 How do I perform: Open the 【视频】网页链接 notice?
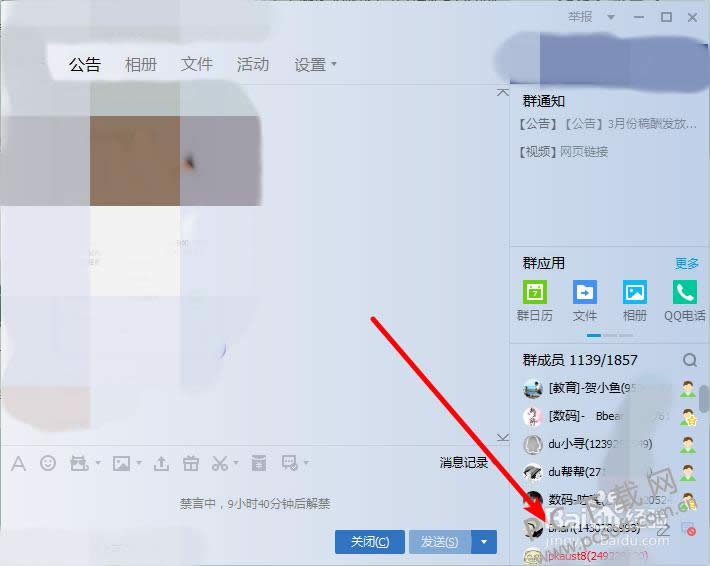563,151
